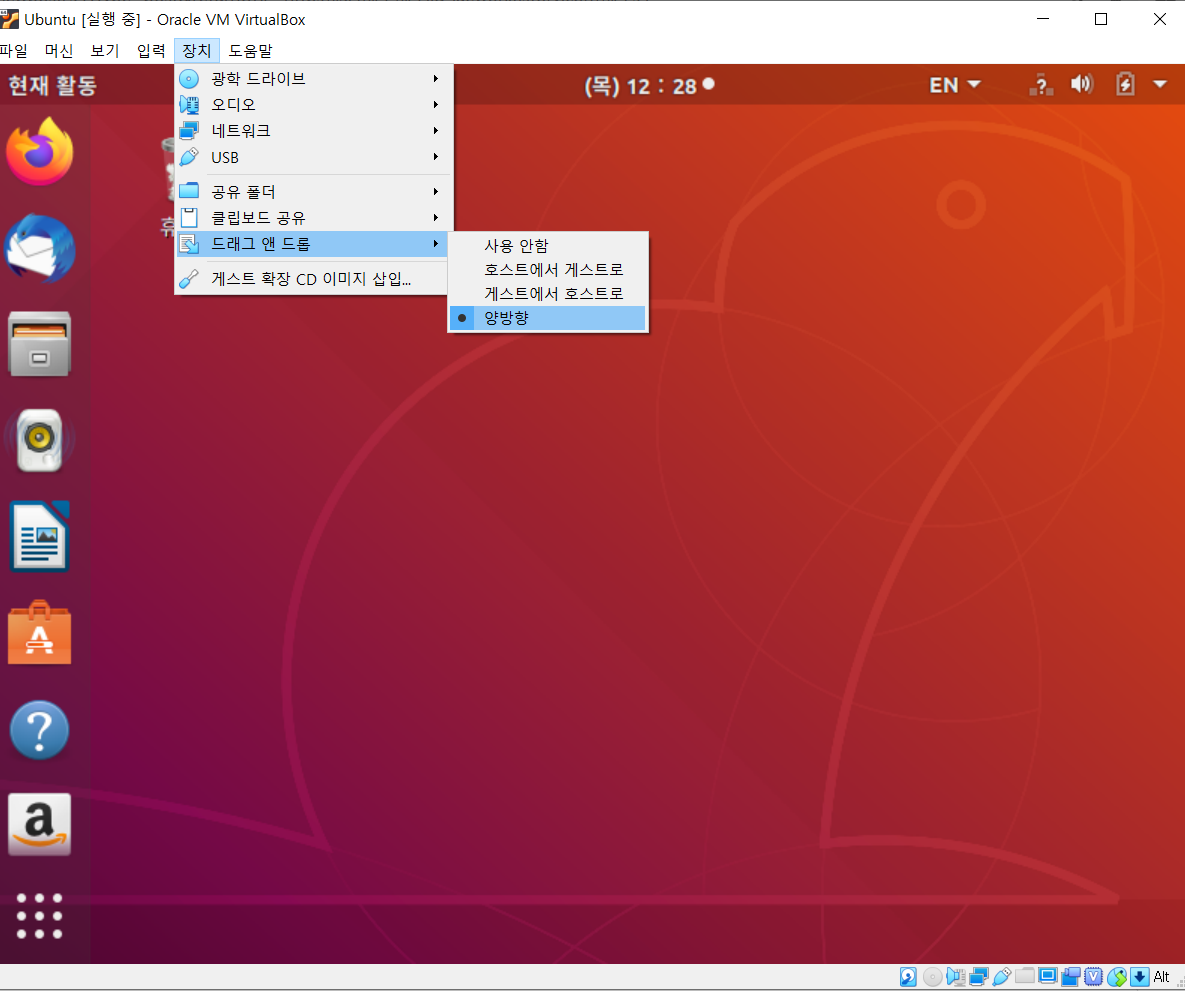Open the Amazon launcher in dock
1185x991 pixels.
39,825
